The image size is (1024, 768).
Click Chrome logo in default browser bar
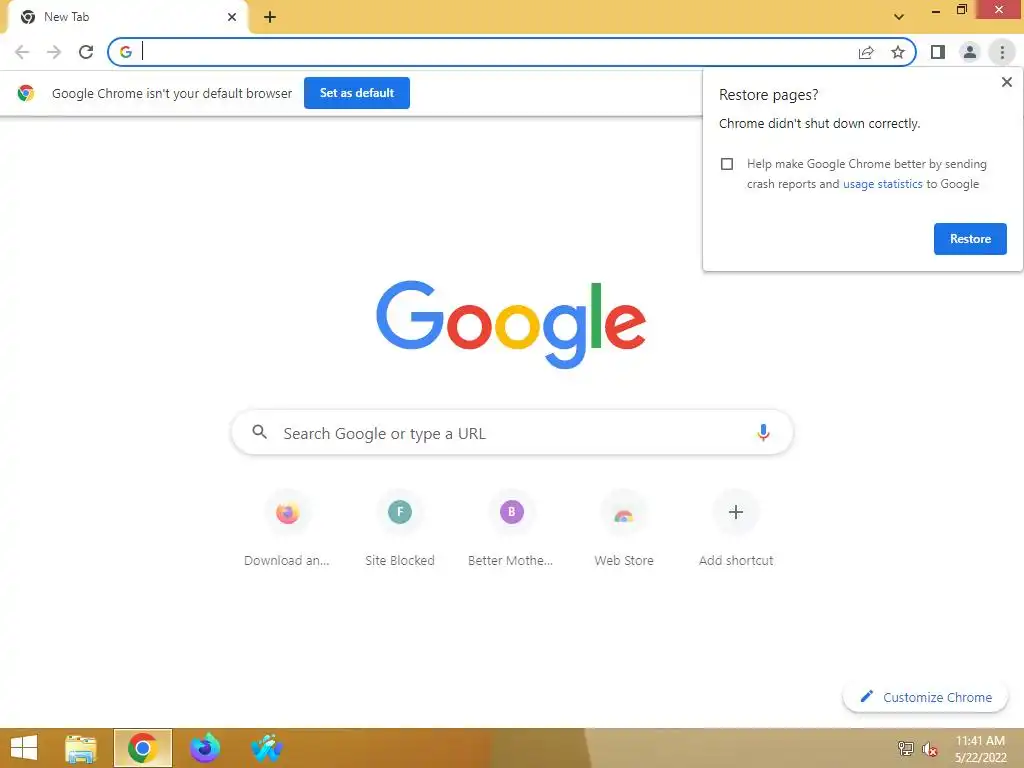[x=25, y=93]
